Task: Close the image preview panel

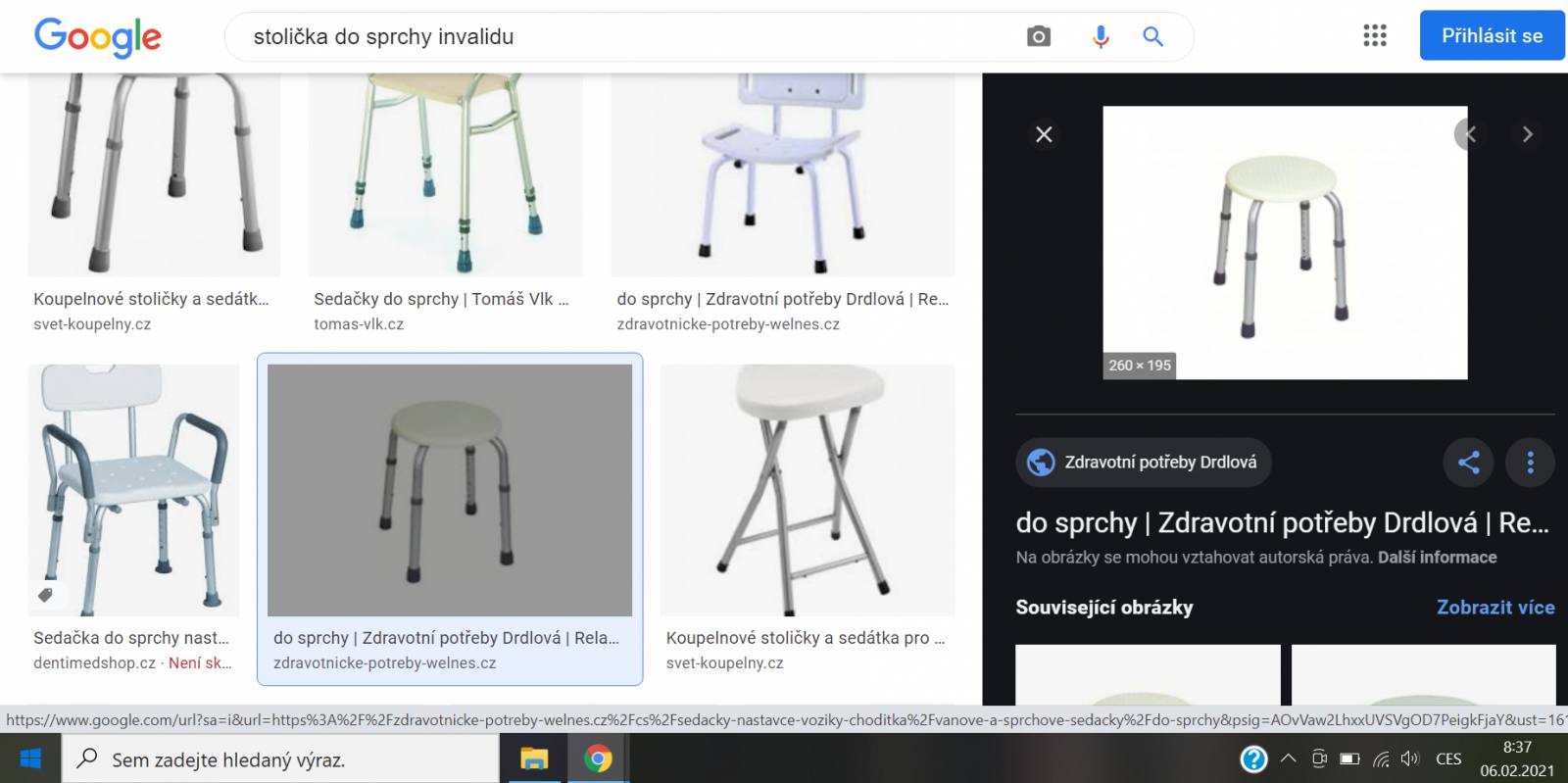Action: point(1044,134)
